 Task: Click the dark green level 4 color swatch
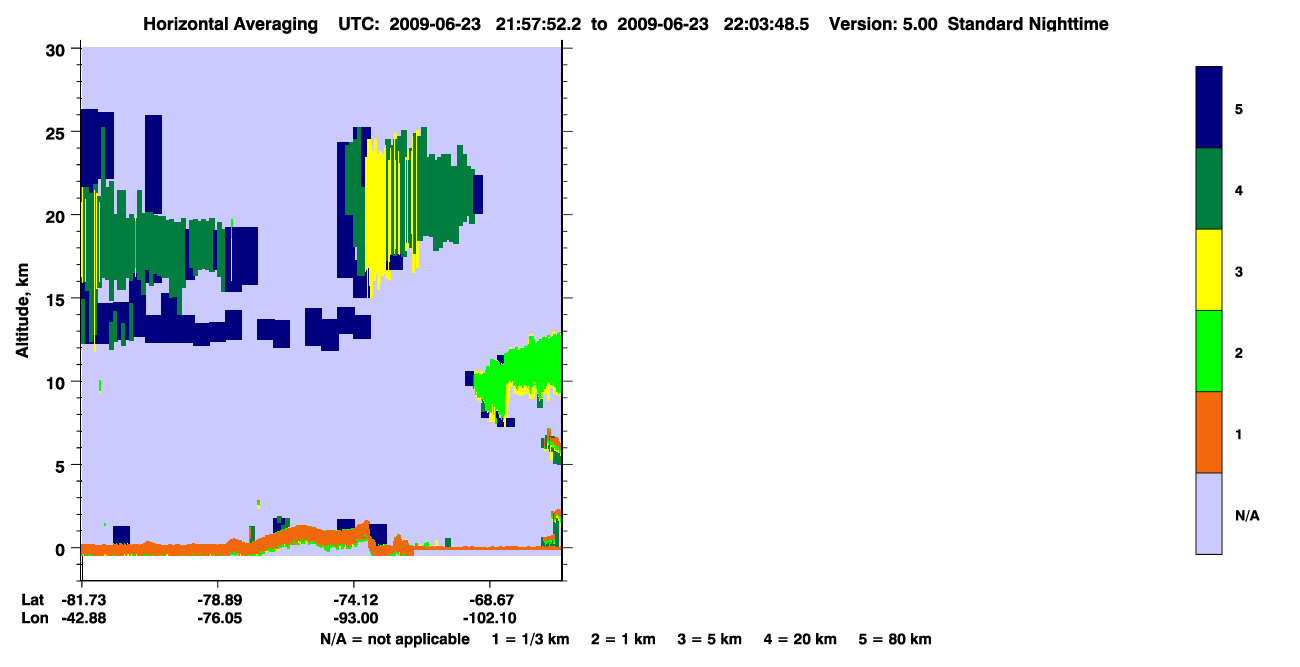click(1208, 189)
